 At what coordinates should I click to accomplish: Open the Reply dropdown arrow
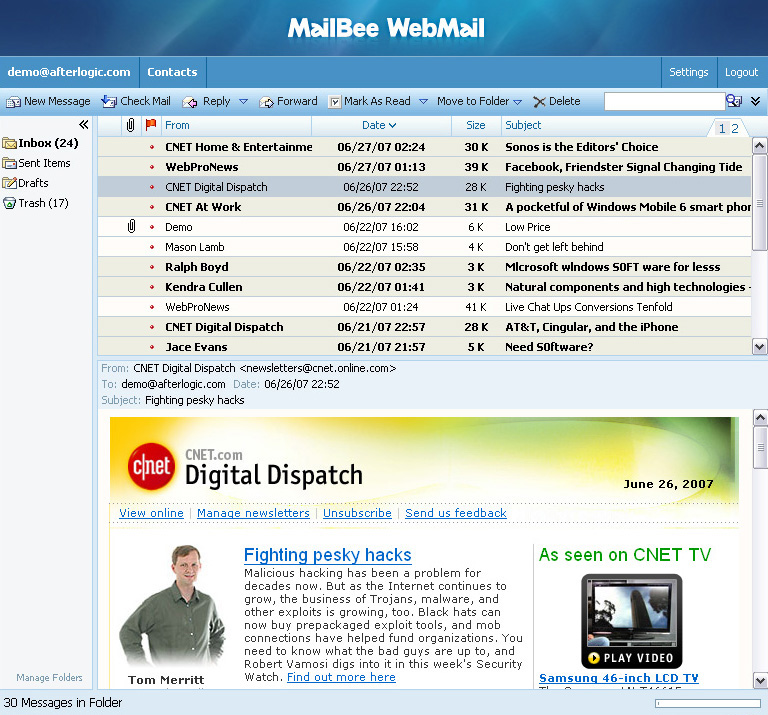(243, 101)
